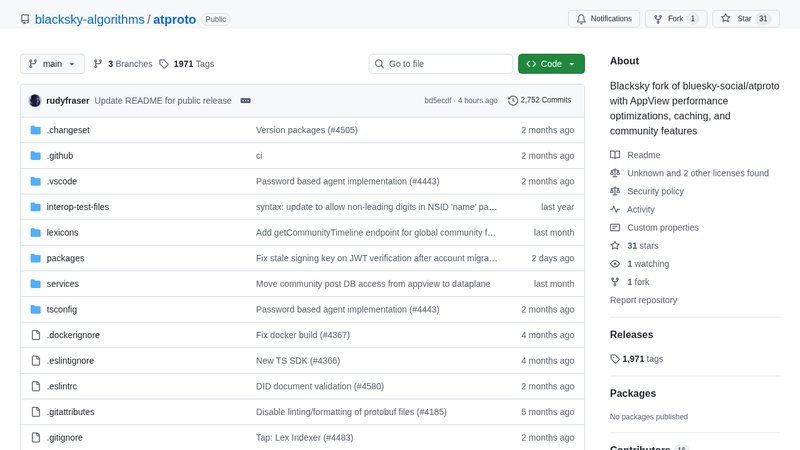Open Custom properties in sidebar

tap(662, 227)
